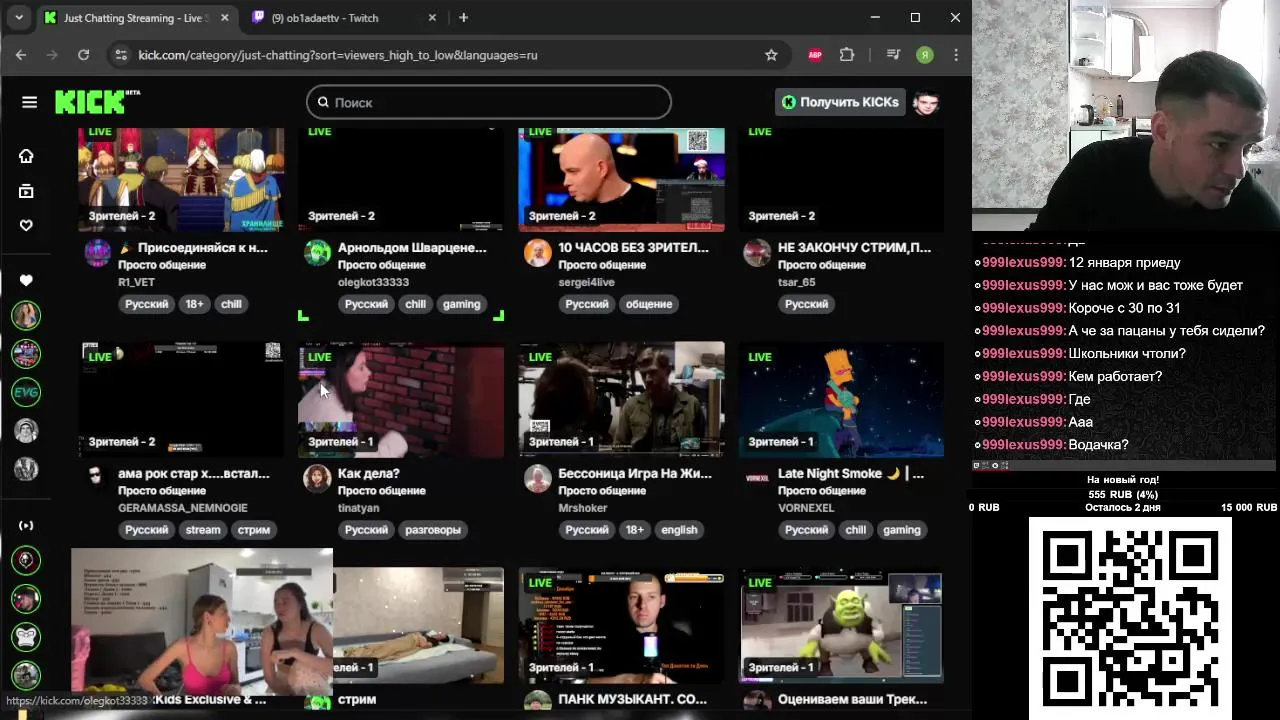Open olegkot33333 channel avatar
The height and width of the screenshot is (720, 1280).
[317, 253]
